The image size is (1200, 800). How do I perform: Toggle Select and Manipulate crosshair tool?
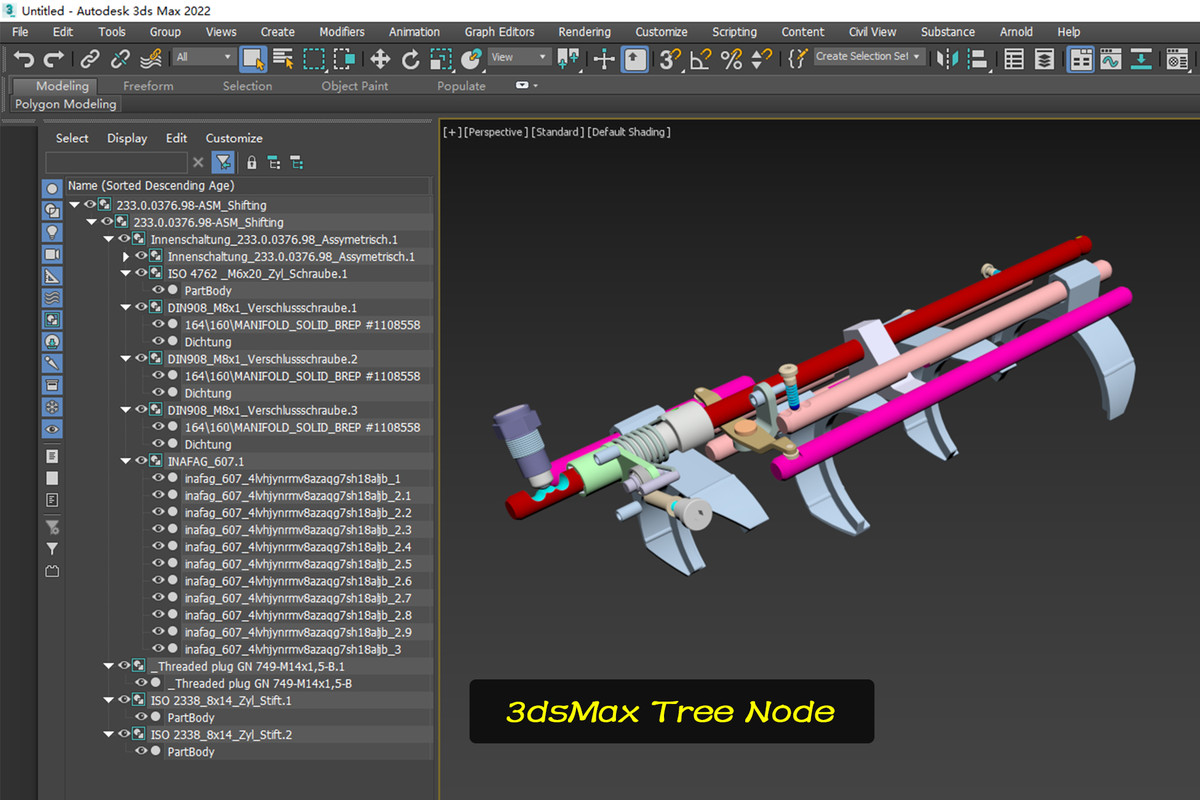pyautogui.click(x=604, y=59)
